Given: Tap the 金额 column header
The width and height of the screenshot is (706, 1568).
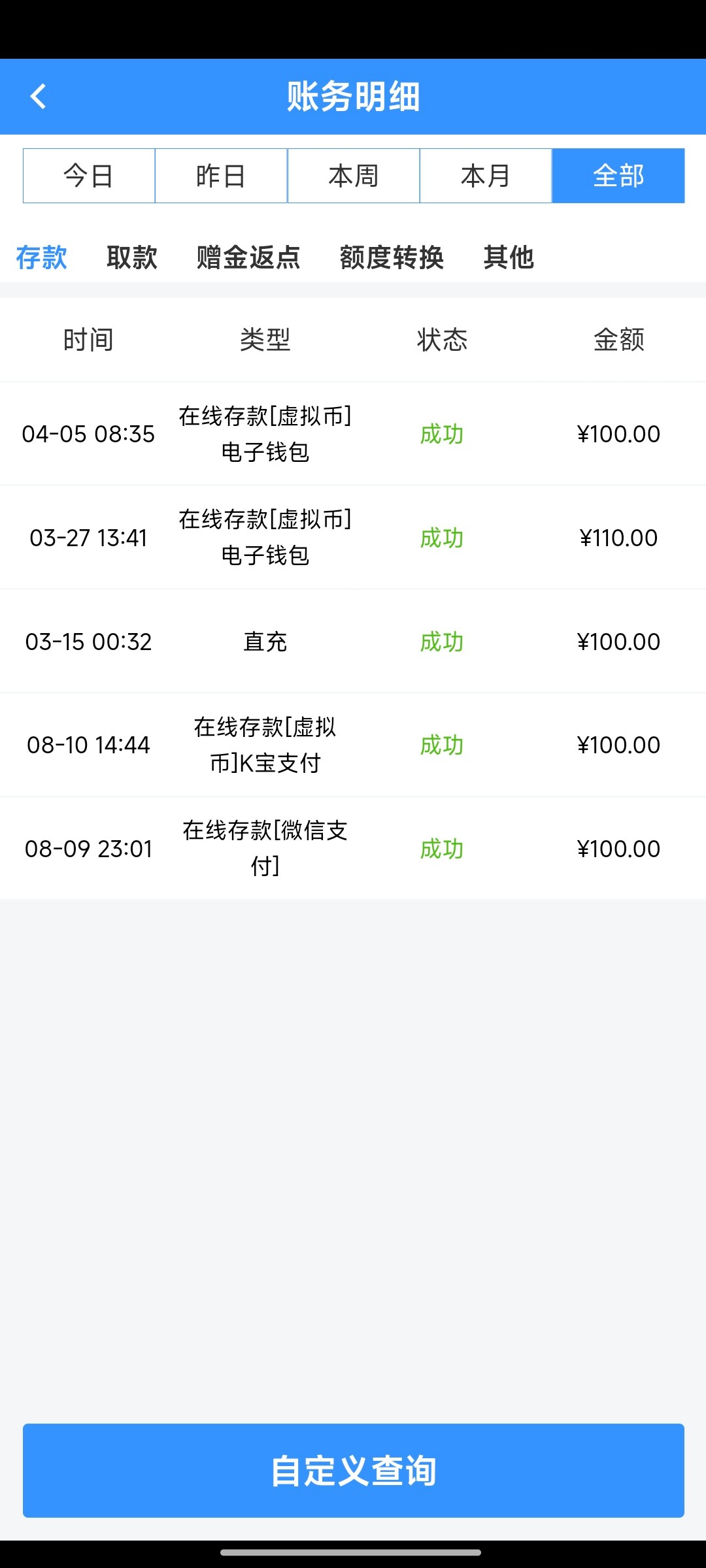Looking at the screenshot, I should [x=618, y=340].
